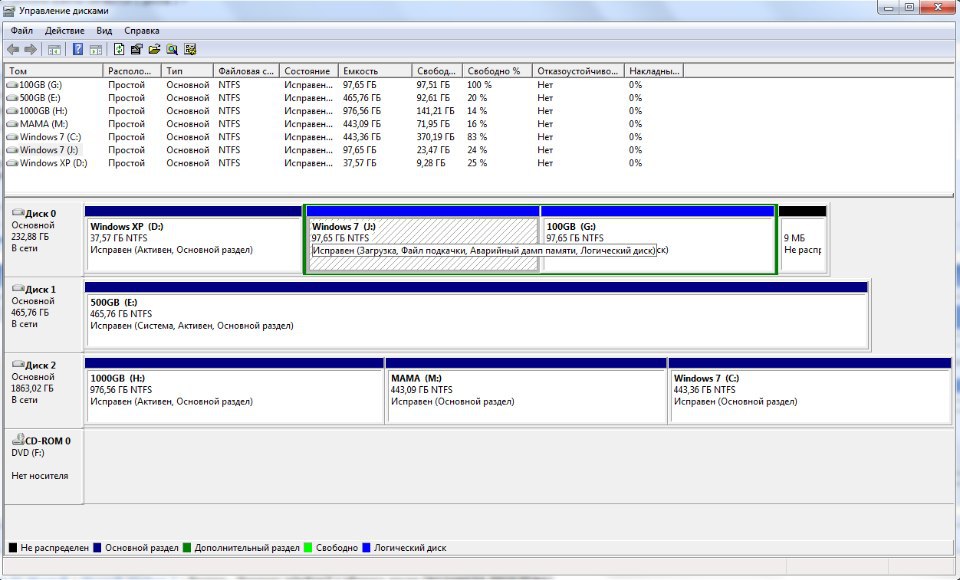Click the drive icon of Windows XP (D:) row

click(x=12, y=163)
